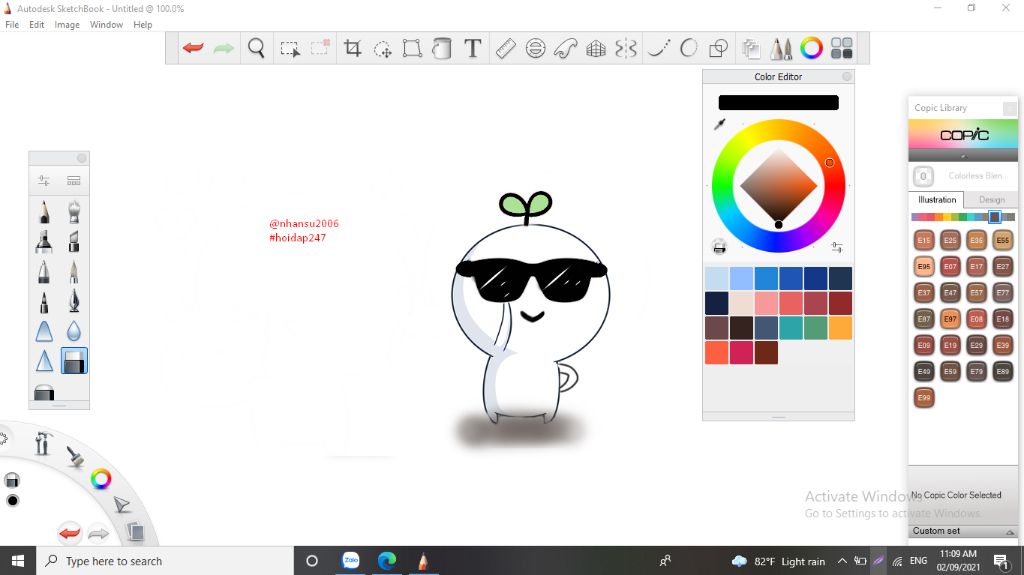The image size is (1024, 575).
Task: Select the airbrush in brush palette
Action: (74, 212)
